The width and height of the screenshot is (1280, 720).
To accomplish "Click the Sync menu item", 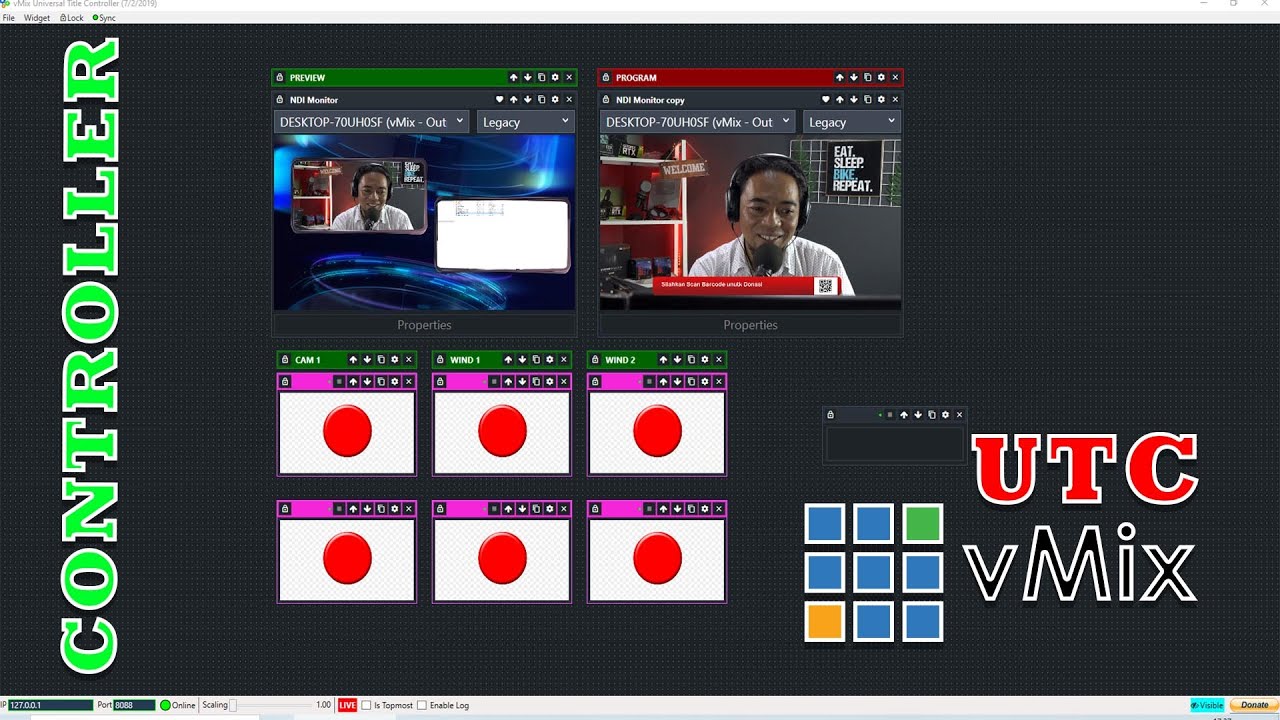I will tap(104, 18).
